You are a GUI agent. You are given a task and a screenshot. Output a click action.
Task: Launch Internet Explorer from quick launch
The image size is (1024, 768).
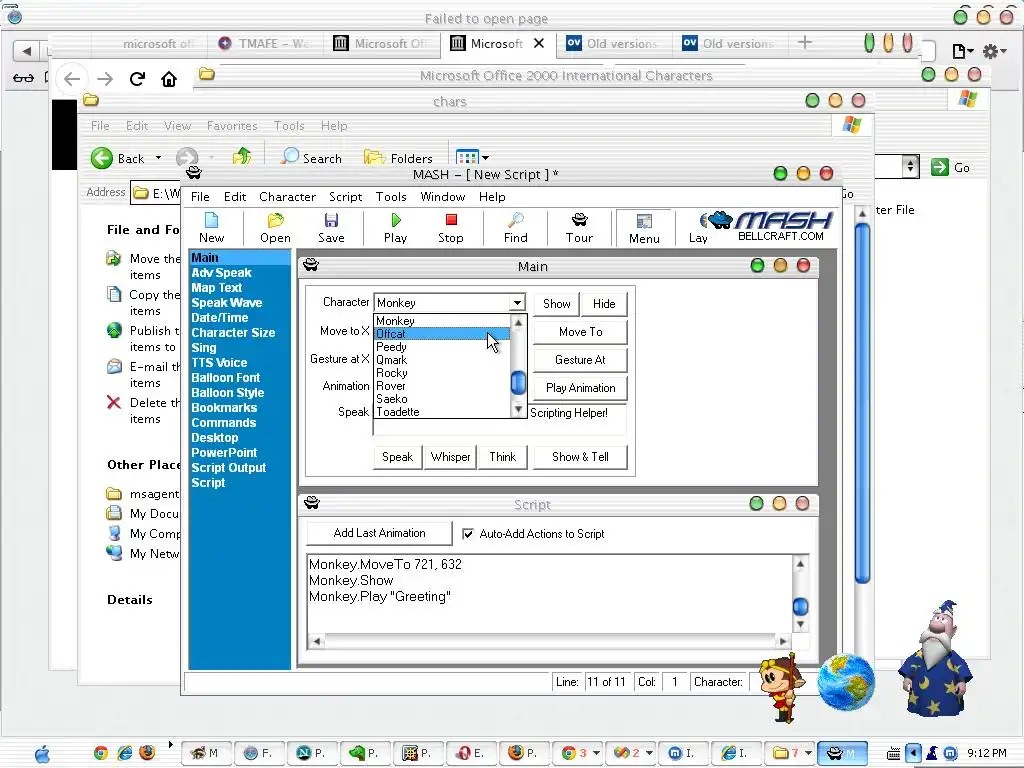pos(124,753)
